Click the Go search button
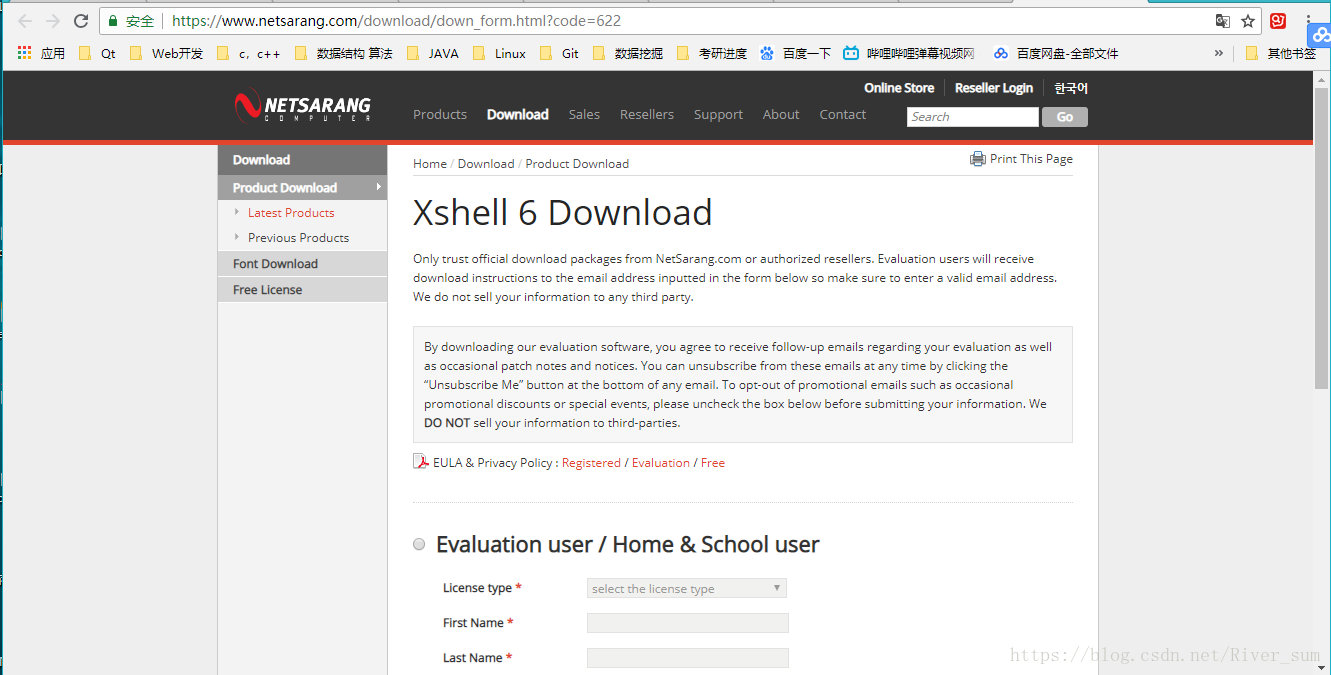 (x=1065, y=117)
